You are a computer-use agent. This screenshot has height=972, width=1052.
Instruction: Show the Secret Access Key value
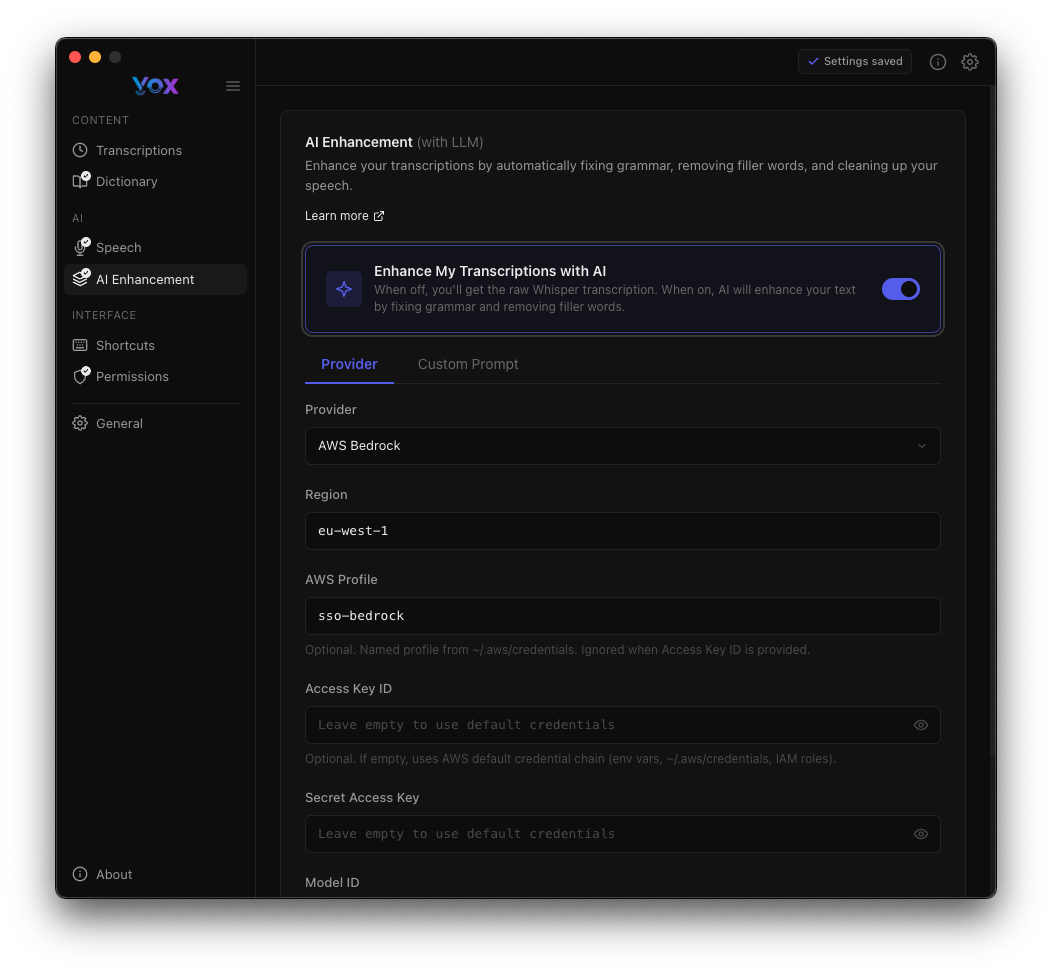pos(920,834)
